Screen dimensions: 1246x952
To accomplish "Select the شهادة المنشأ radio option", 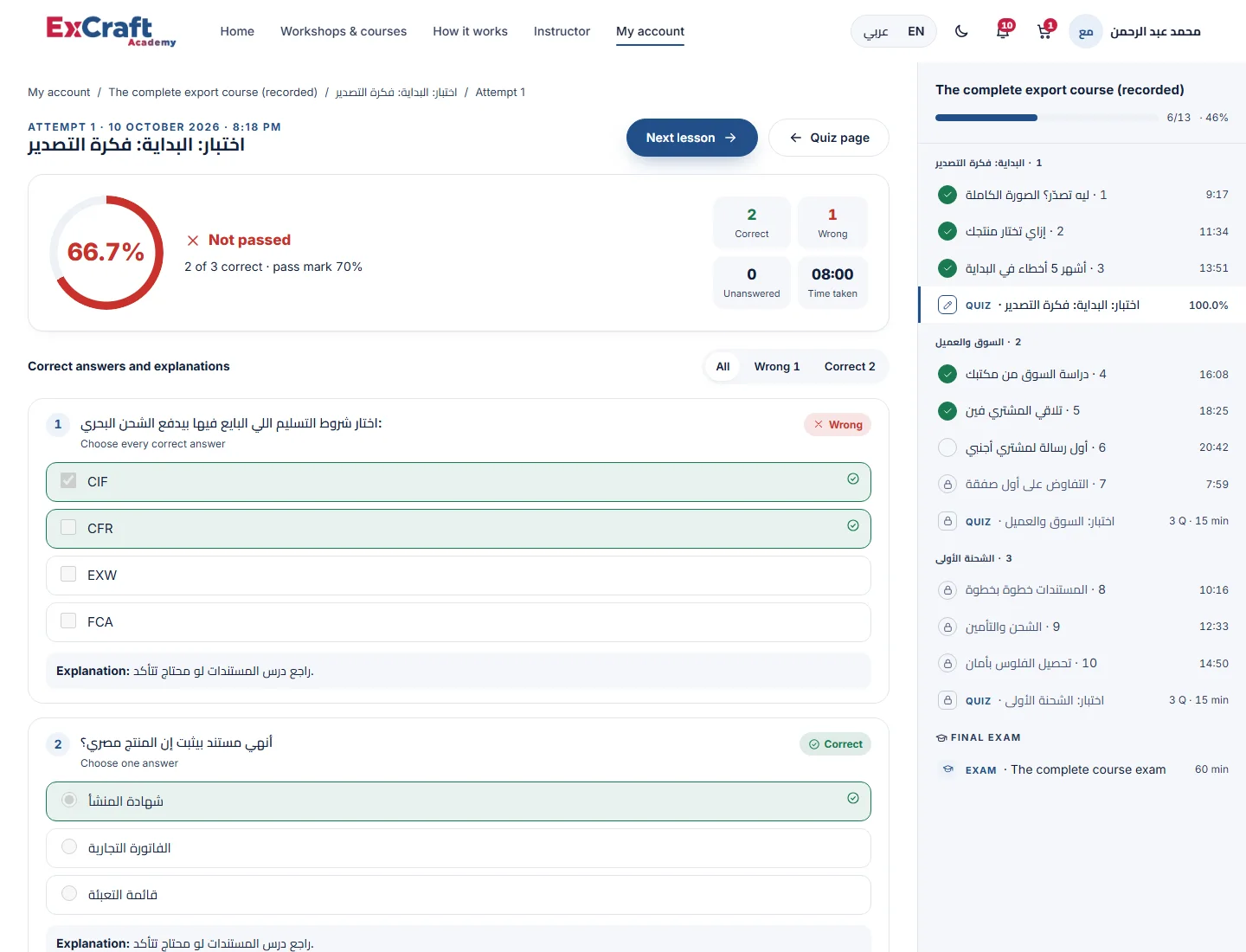I will coord(69,800).
